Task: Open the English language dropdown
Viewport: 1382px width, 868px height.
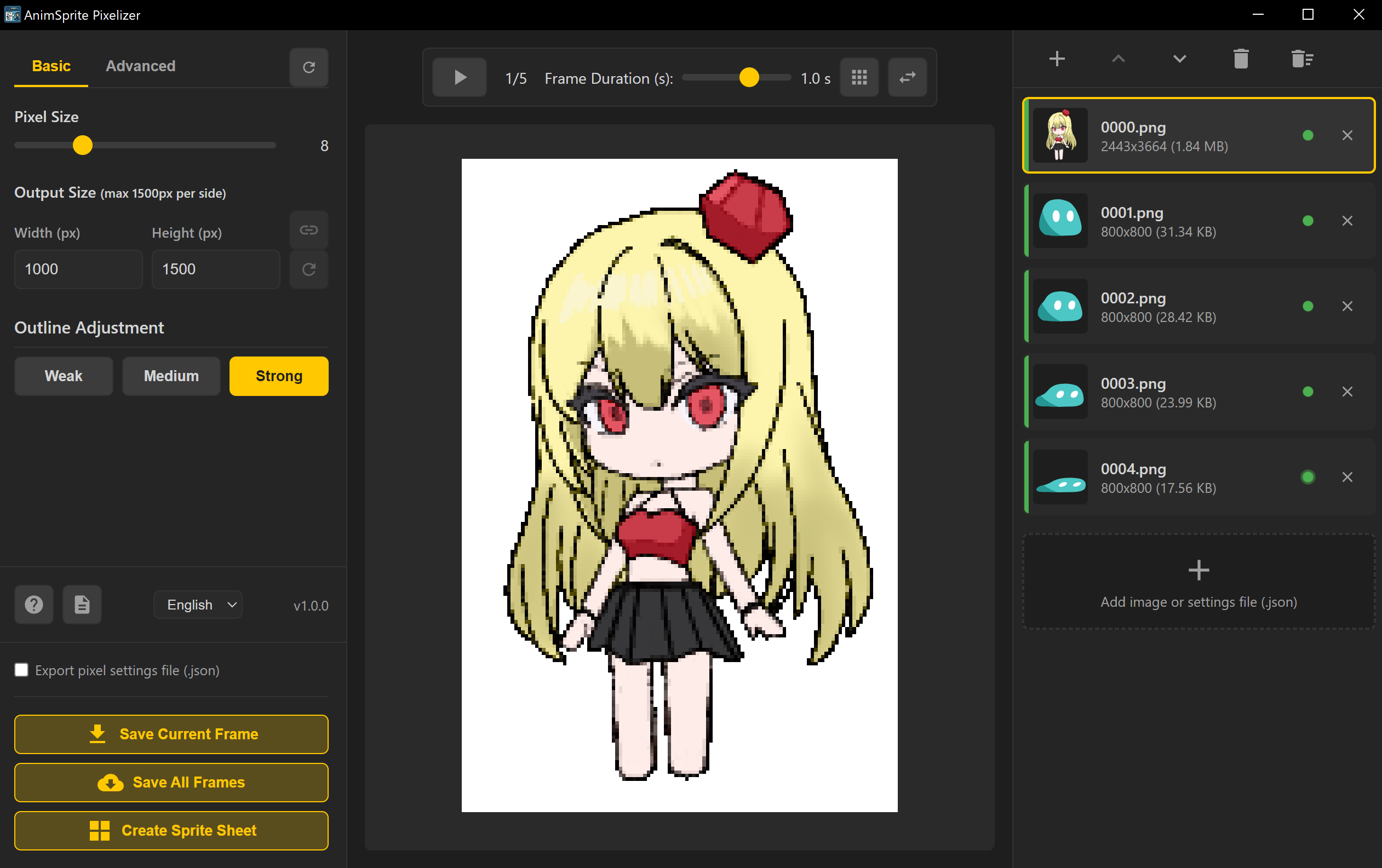Action: (197, 604)
